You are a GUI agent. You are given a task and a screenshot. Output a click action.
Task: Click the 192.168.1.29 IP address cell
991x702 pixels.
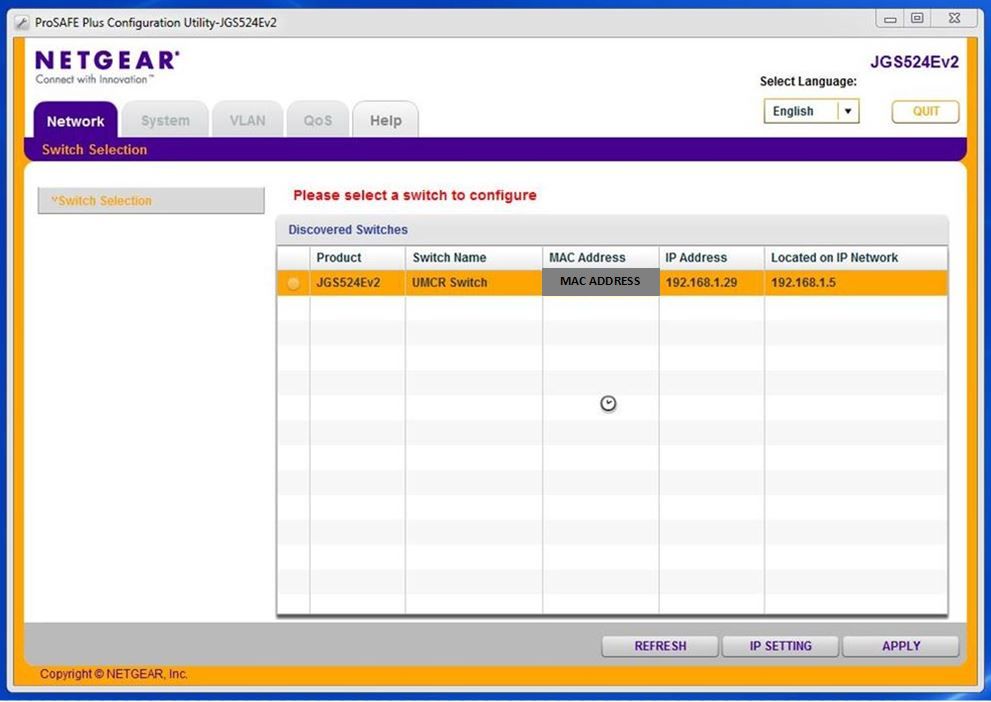(x=712, y=282)
